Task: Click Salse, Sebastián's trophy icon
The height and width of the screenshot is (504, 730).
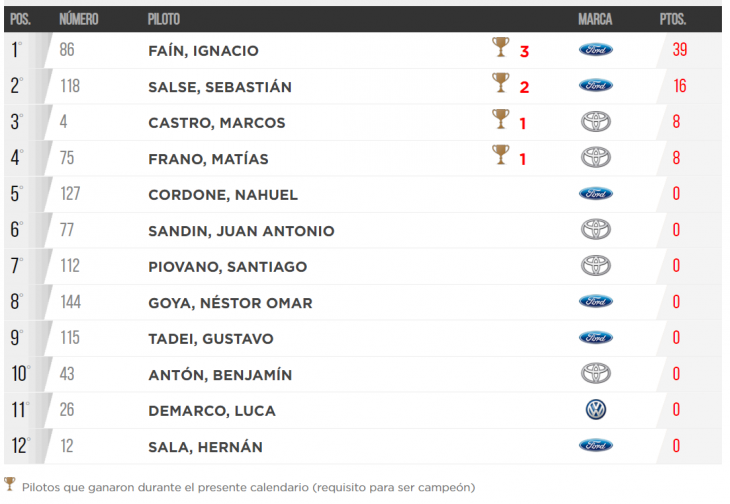Action: [x=501, y=83]
